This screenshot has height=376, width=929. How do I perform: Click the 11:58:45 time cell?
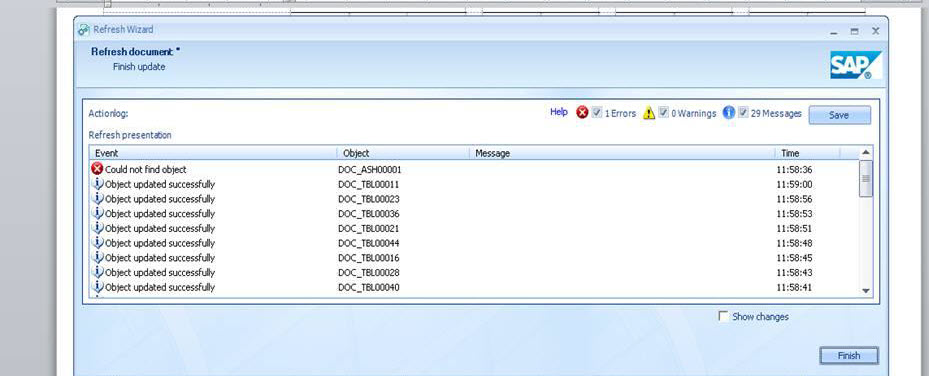[x=794, y=258]
